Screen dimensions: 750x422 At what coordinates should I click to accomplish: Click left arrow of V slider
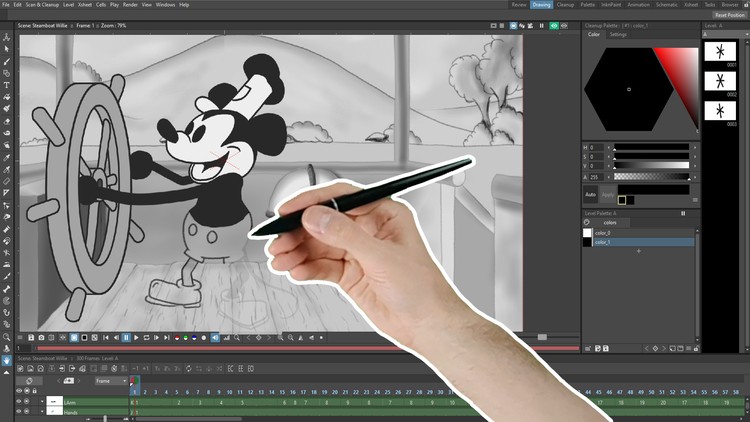click(x=609, y=166)
